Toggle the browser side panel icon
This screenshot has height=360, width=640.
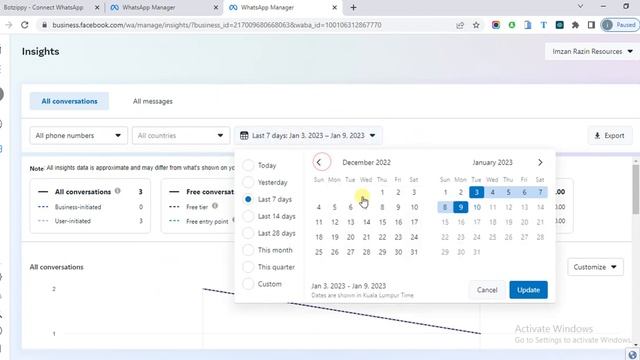coord(591,25)
